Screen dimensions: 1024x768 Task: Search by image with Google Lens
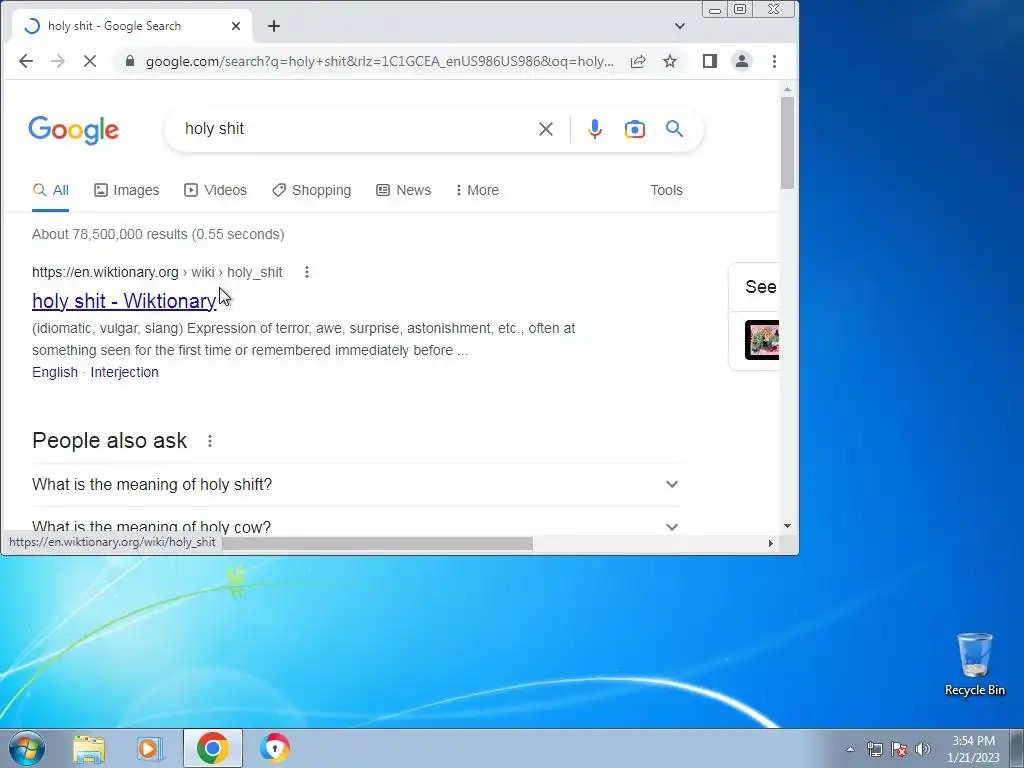click(x=635, y=129)
